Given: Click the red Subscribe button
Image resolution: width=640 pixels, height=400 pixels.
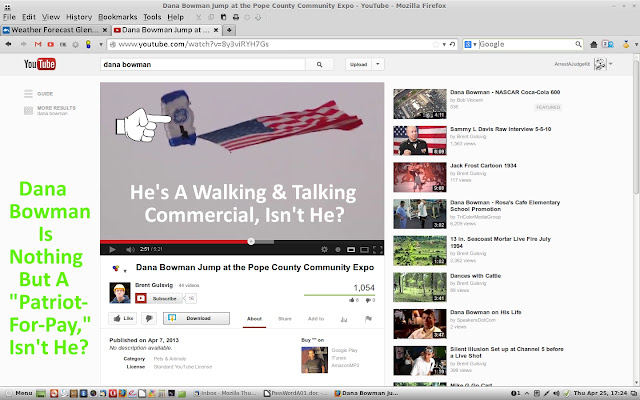Looking at the screenshot, I should (x=159, y=298).
